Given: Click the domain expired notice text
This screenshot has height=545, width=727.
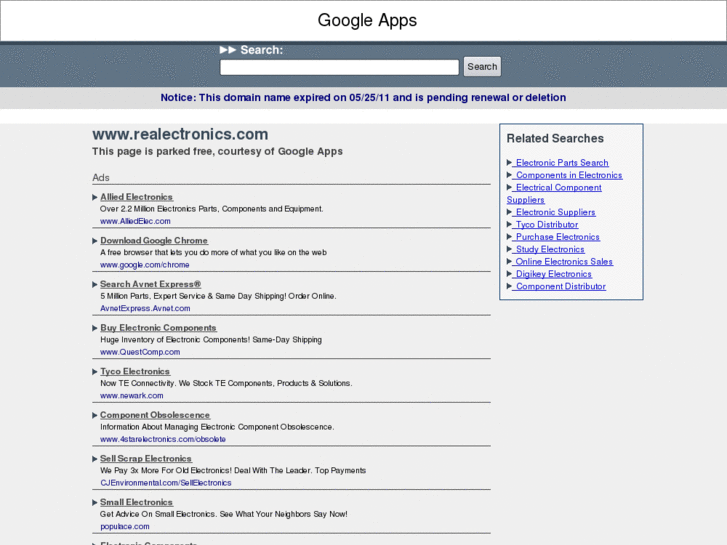Looking at the screenshot, I should (x=363, y=98).
